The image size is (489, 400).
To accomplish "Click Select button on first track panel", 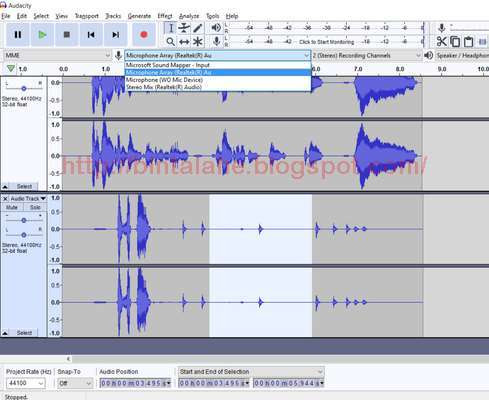I will point(24,186).
